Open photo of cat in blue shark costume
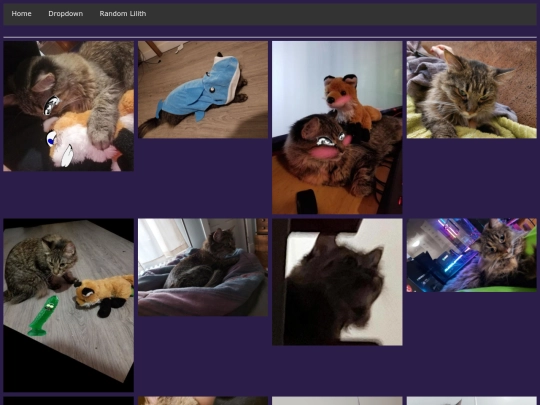540x405 pixels. tap(203, 90)
